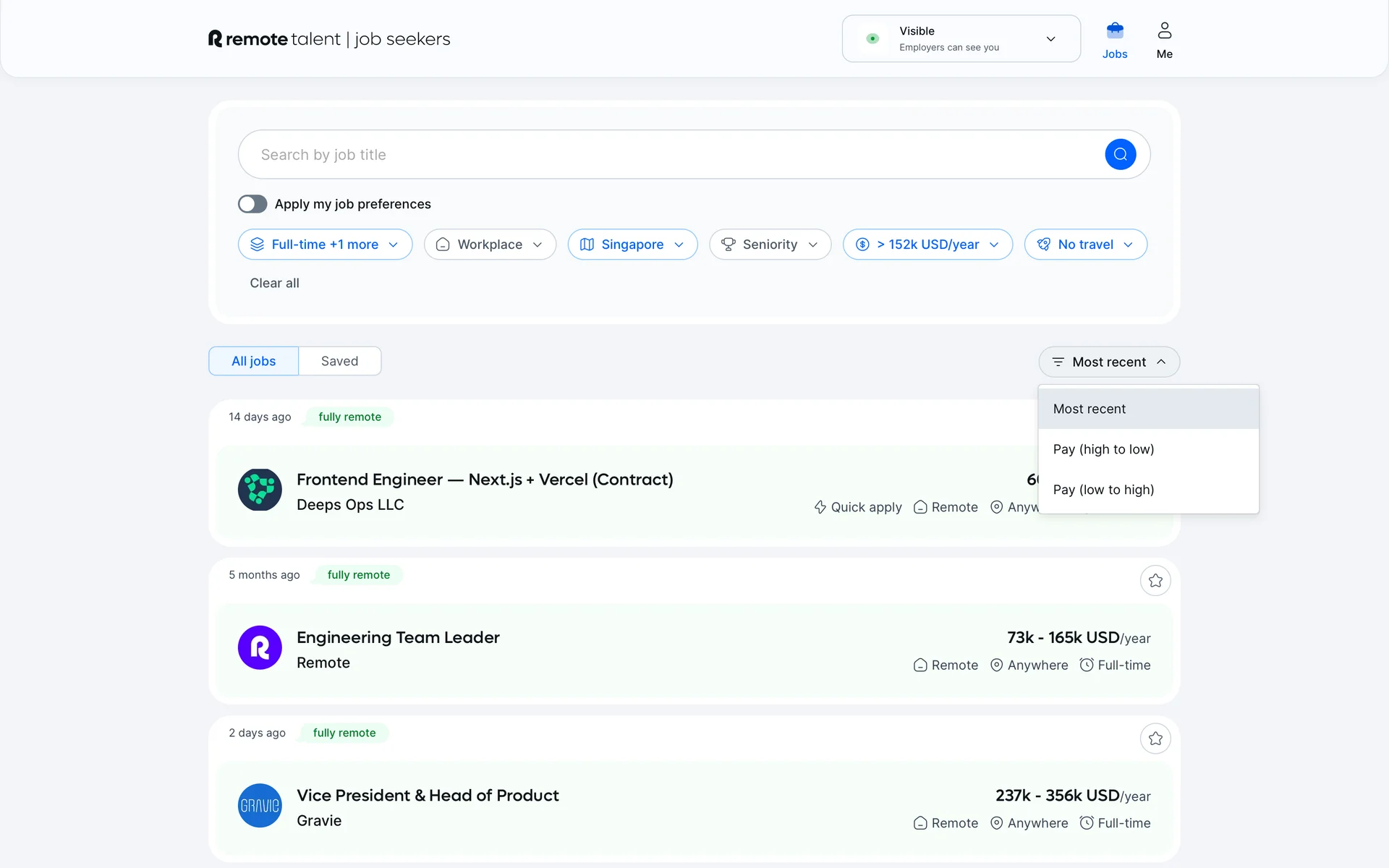The height and width of the screenshot is (868, 1389).
Task: Star the Vice President & Head of Product job
Action: pos(1155,739)
